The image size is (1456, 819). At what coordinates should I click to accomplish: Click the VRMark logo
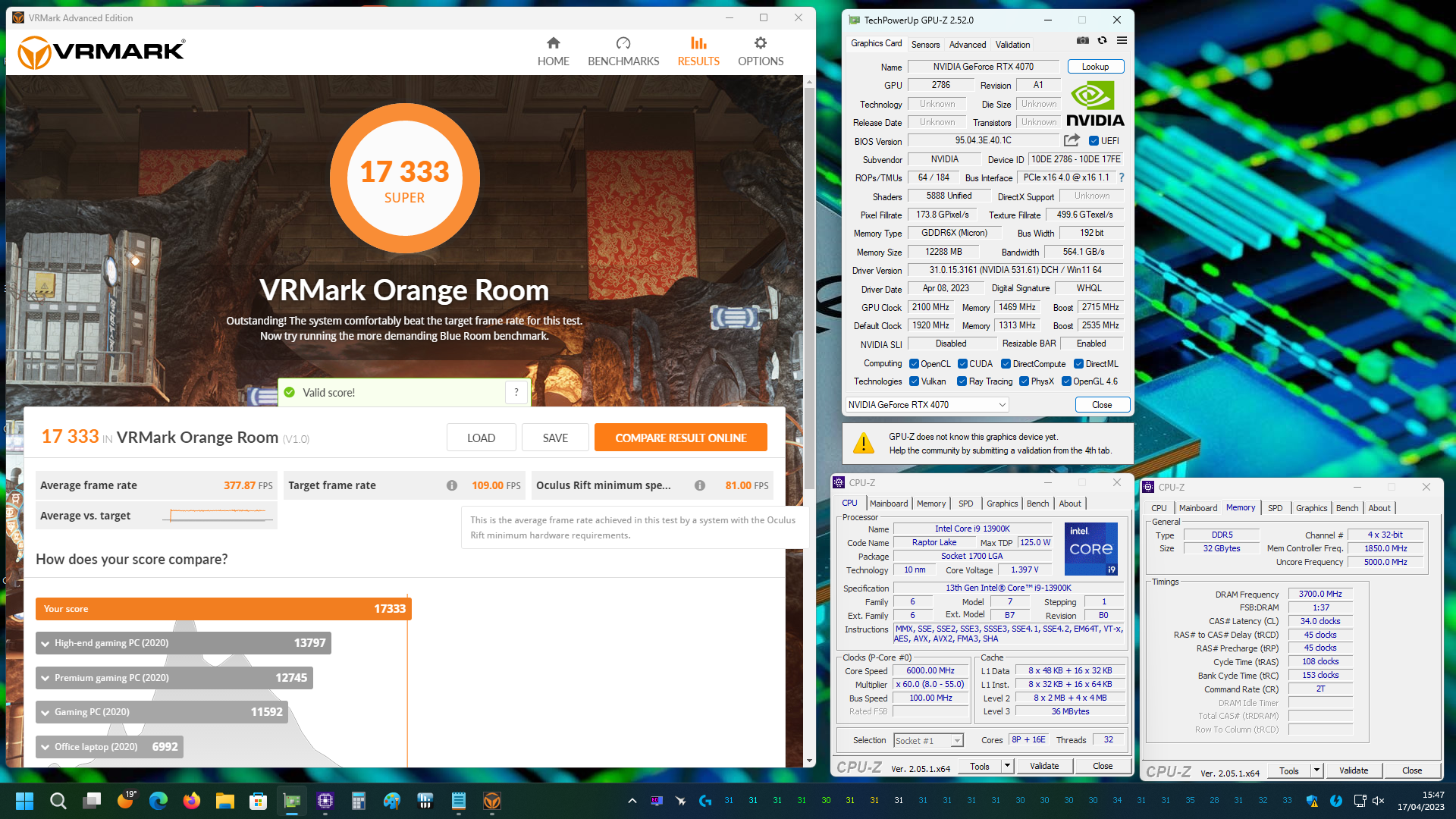pos(102,52)
